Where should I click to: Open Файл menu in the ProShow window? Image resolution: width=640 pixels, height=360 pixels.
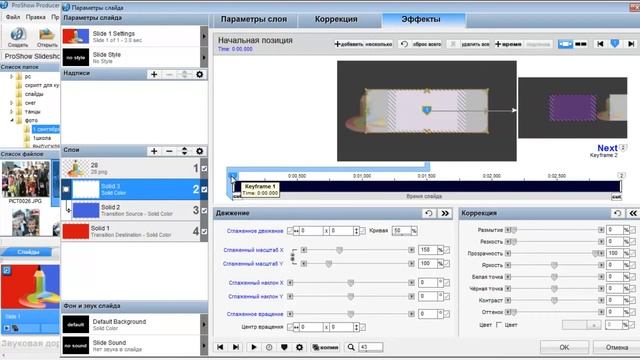coord(13,17)
